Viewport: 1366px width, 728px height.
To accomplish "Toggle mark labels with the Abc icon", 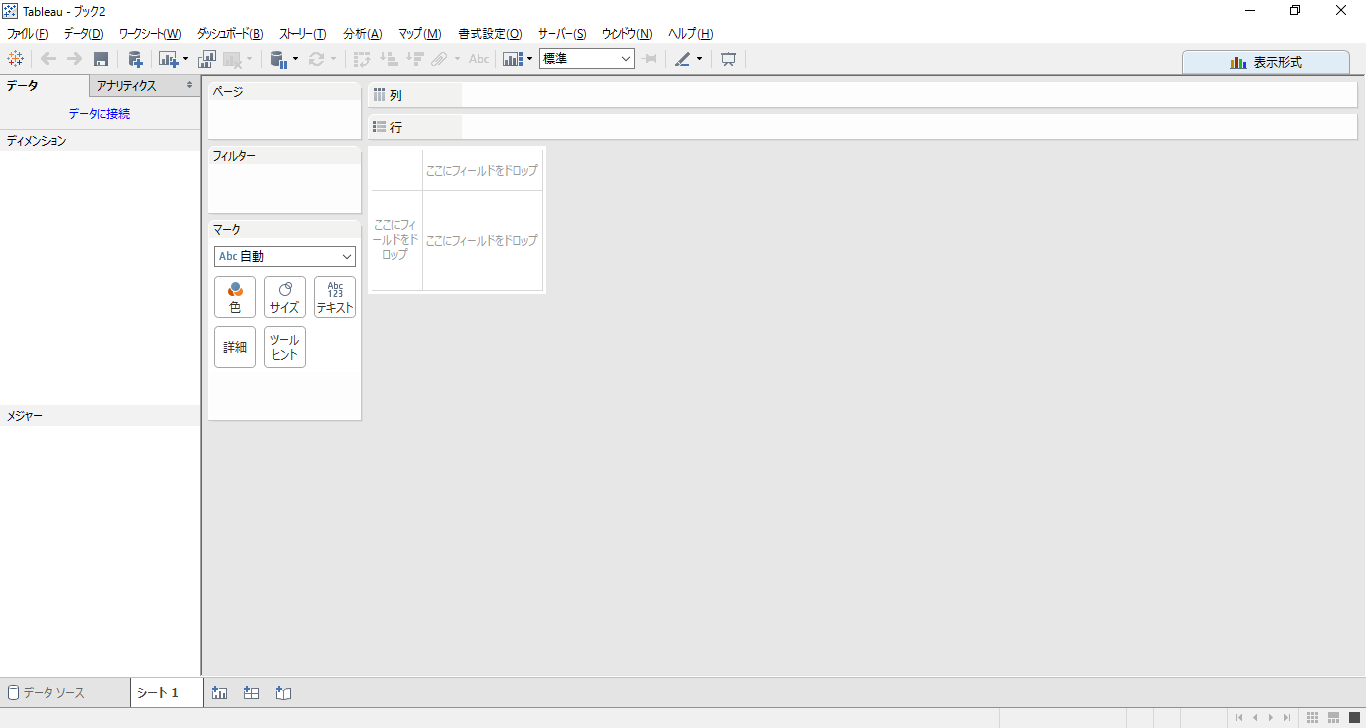I will (479, 59).
